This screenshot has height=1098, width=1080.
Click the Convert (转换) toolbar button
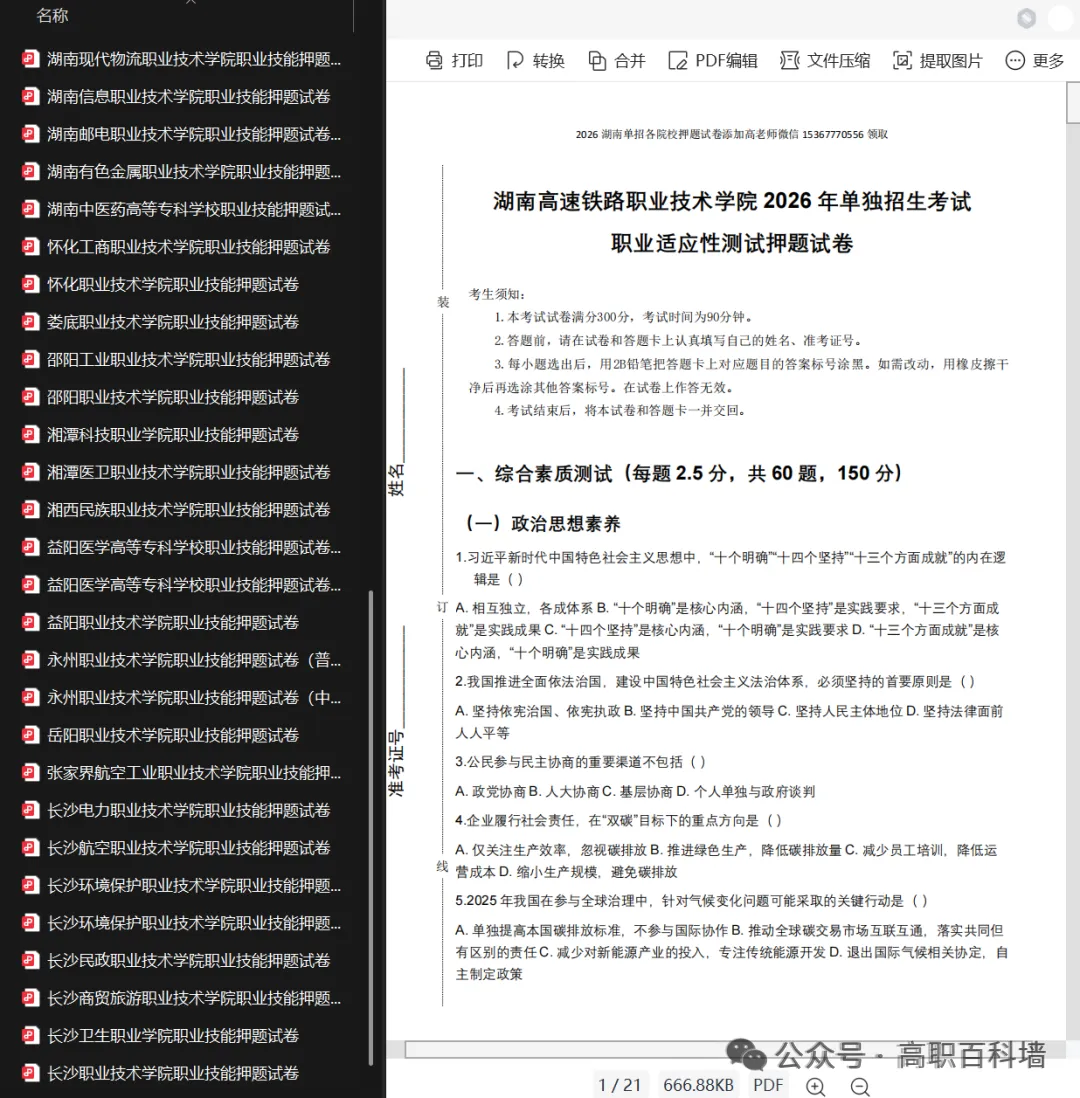pos(535,61)
